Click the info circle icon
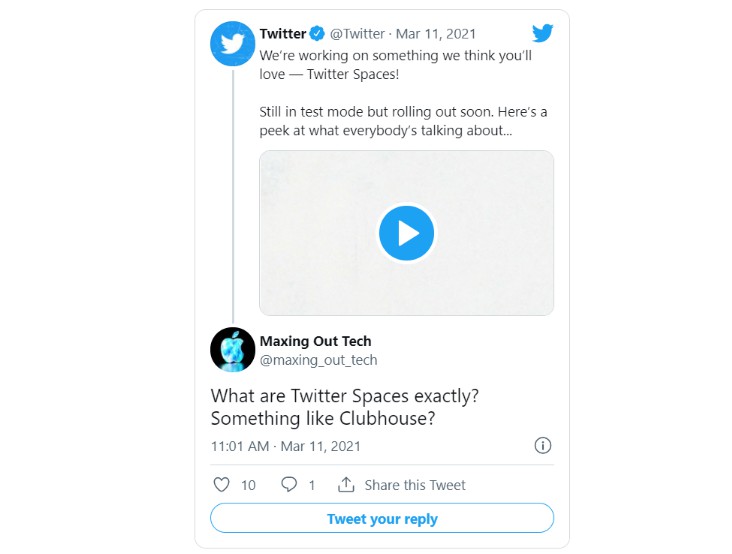732x554 pixels. 543,445
